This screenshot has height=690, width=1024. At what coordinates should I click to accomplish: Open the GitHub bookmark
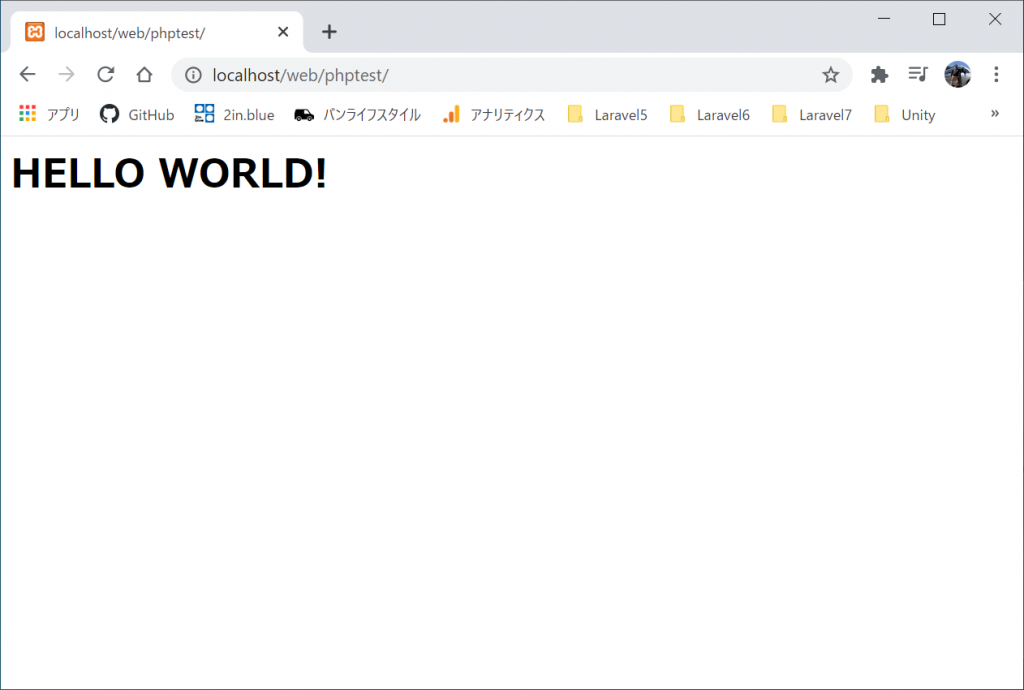(137, 115)
